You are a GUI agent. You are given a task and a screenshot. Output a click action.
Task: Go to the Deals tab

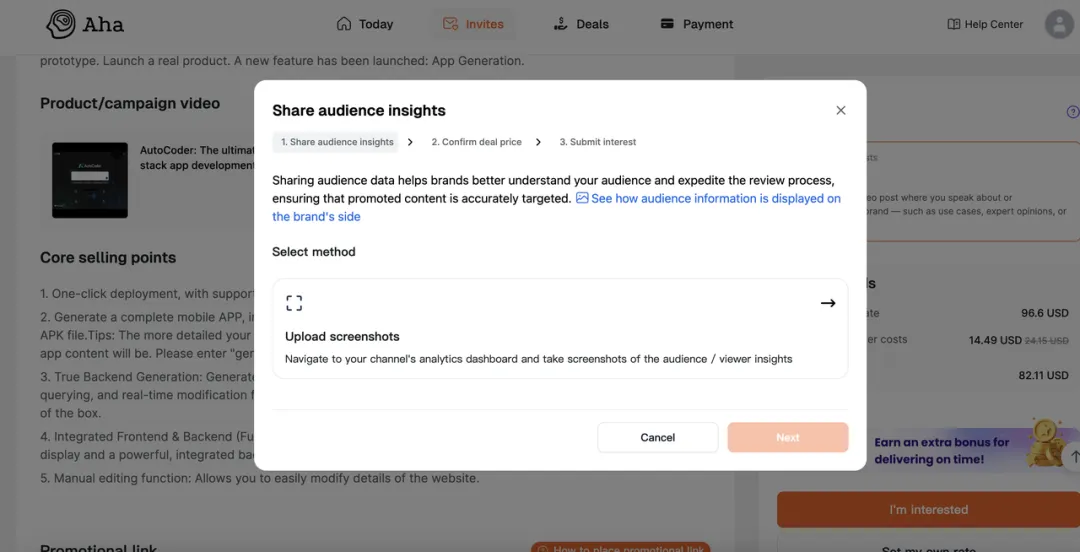click(580, 24)
